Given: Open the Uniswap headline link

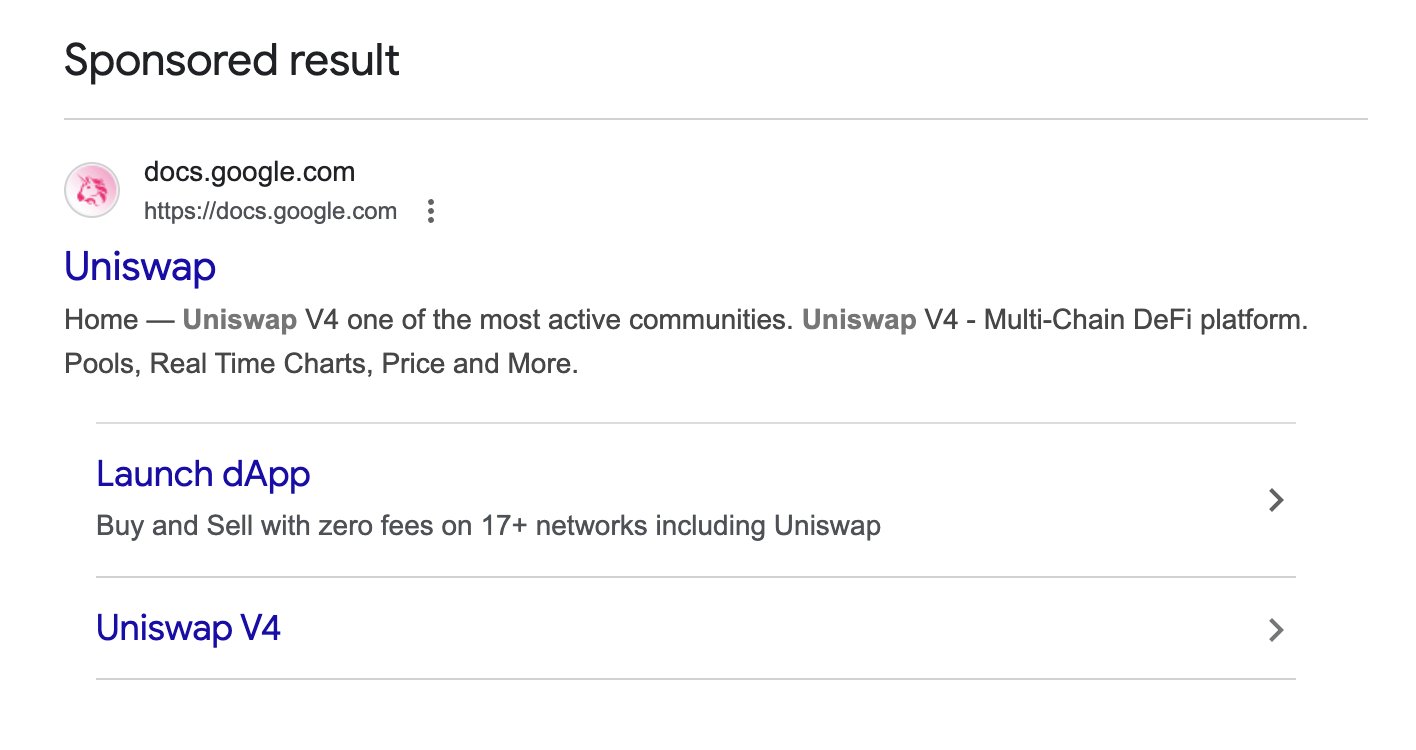Looking at the screenshot, I should 140,267.
